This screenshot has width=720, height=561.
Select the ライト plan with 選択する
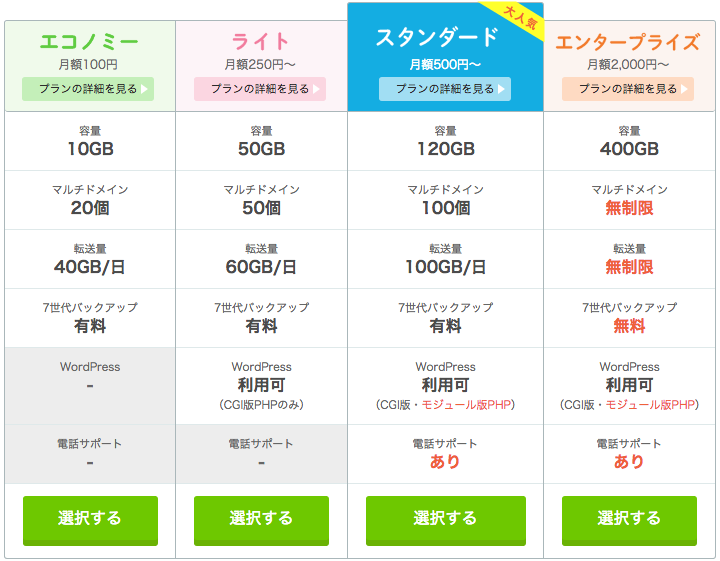261,521
